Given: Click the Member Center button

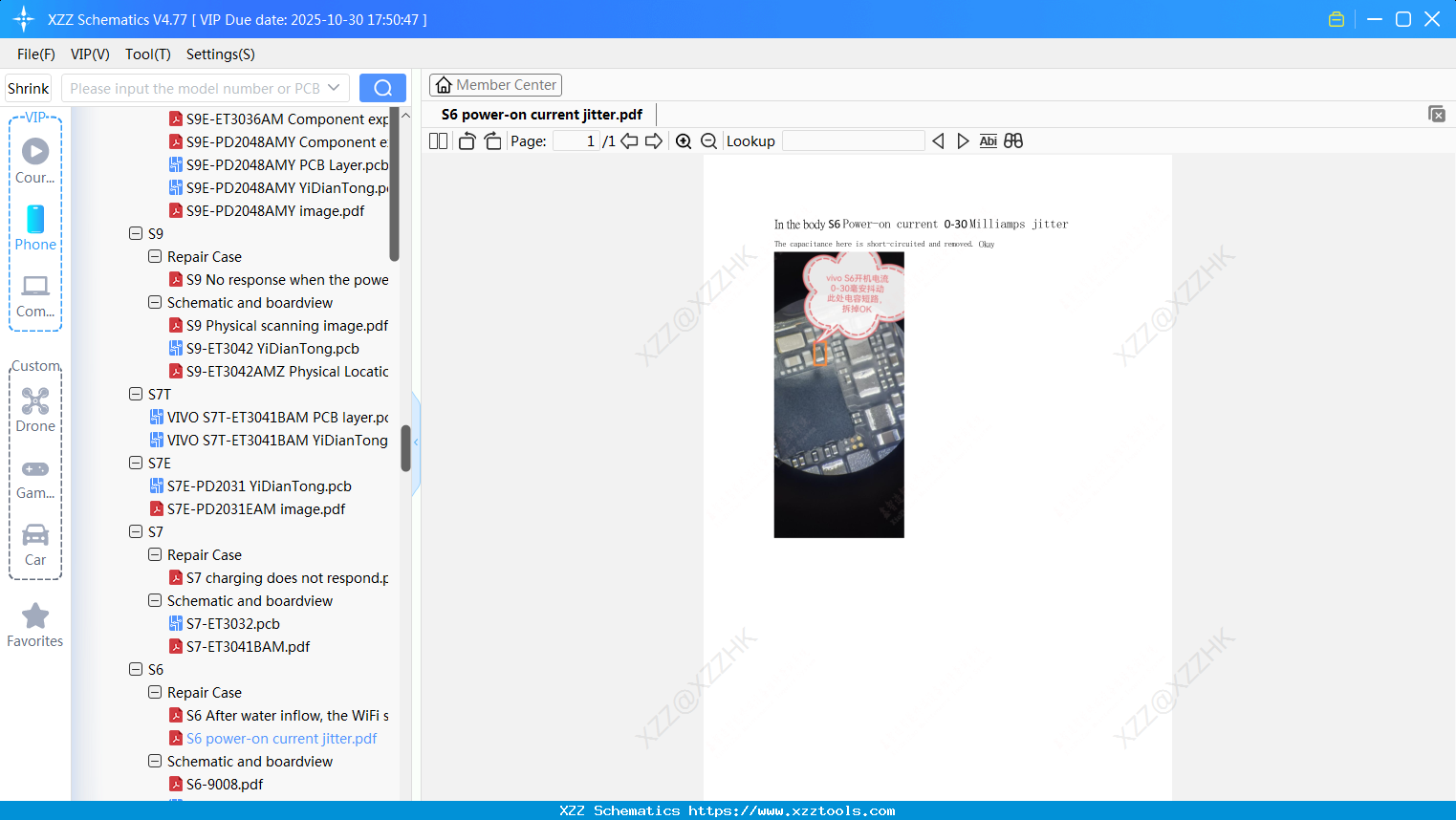Looking at the screenshot, I should click(x=495, y=84).
